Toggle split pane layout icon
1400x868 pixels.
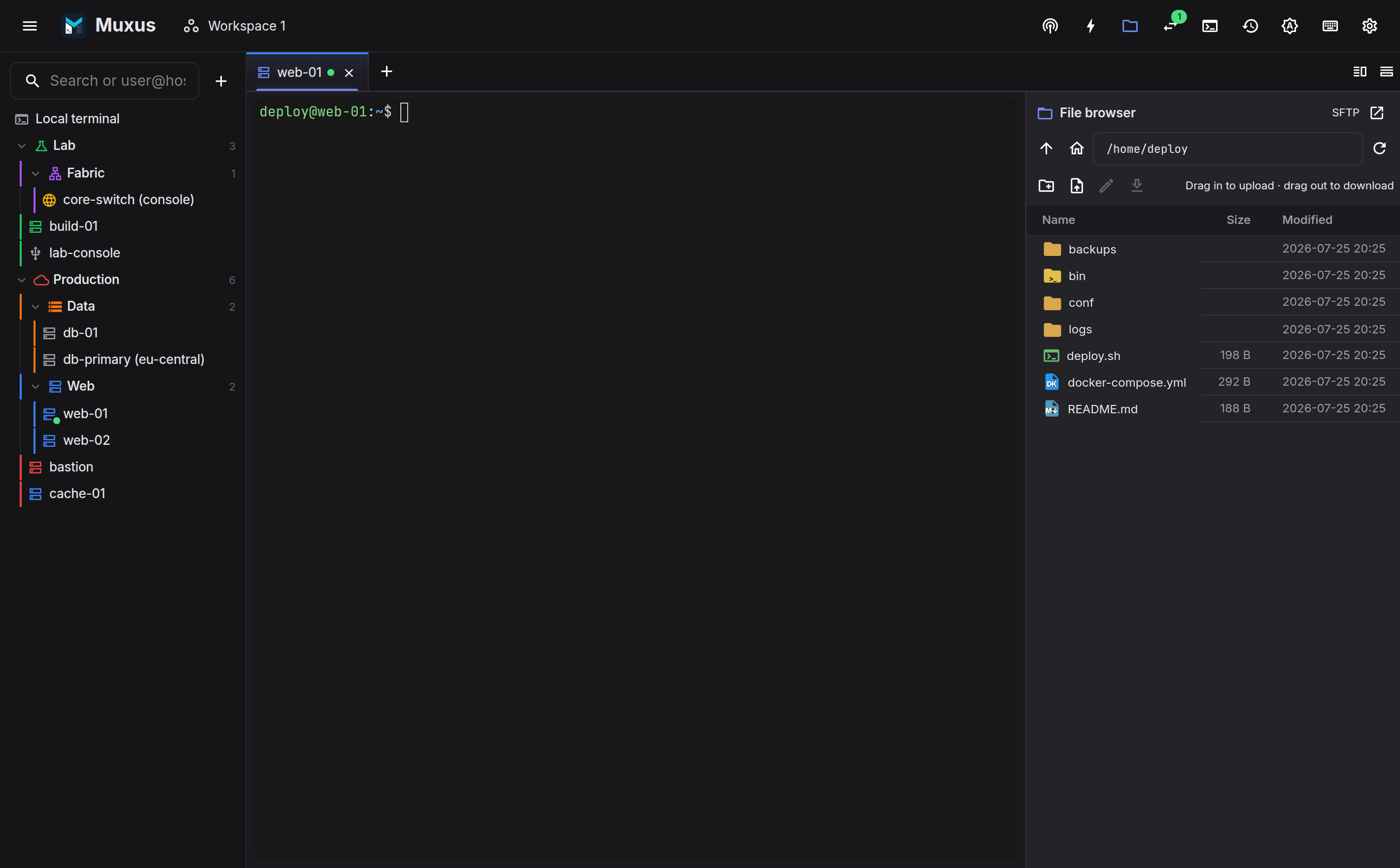pos(1359,71)
